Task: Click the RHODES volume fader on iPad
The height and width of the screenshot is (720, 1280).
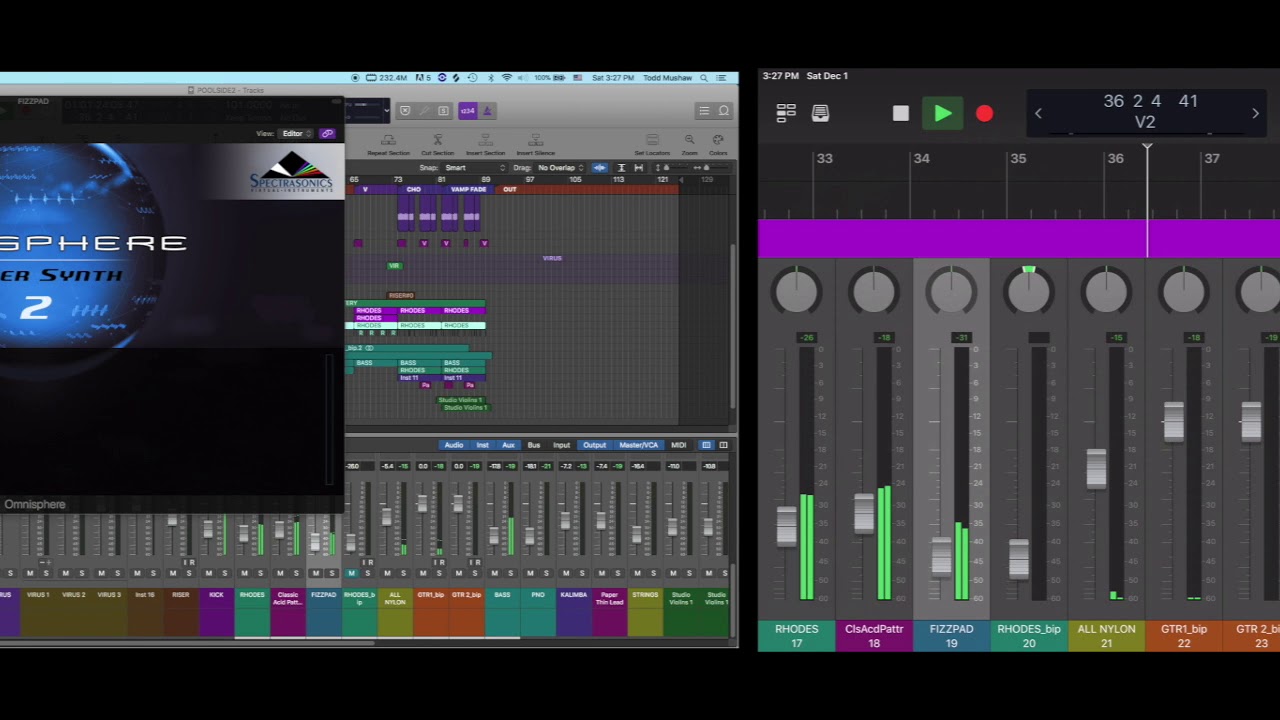Action: pyautogui.click(x=786, y=526)
